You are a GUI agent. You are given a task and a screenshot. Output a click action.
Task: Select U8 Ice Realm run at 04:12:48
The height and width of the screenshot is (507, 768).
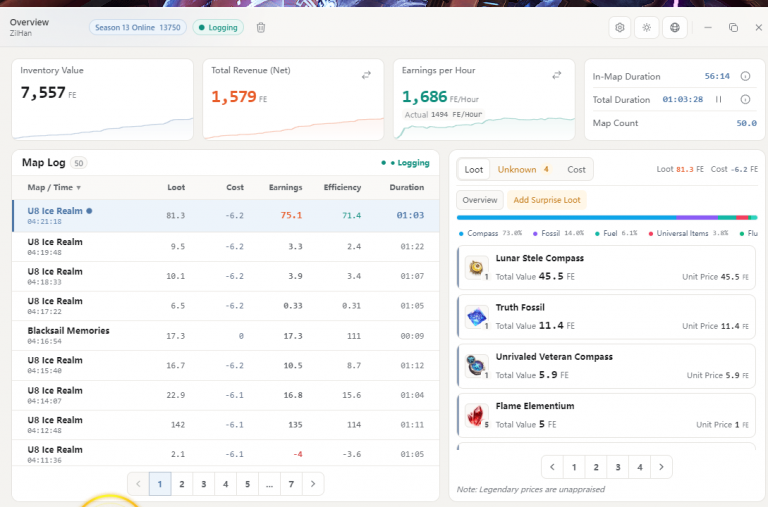tap(225, 425)
